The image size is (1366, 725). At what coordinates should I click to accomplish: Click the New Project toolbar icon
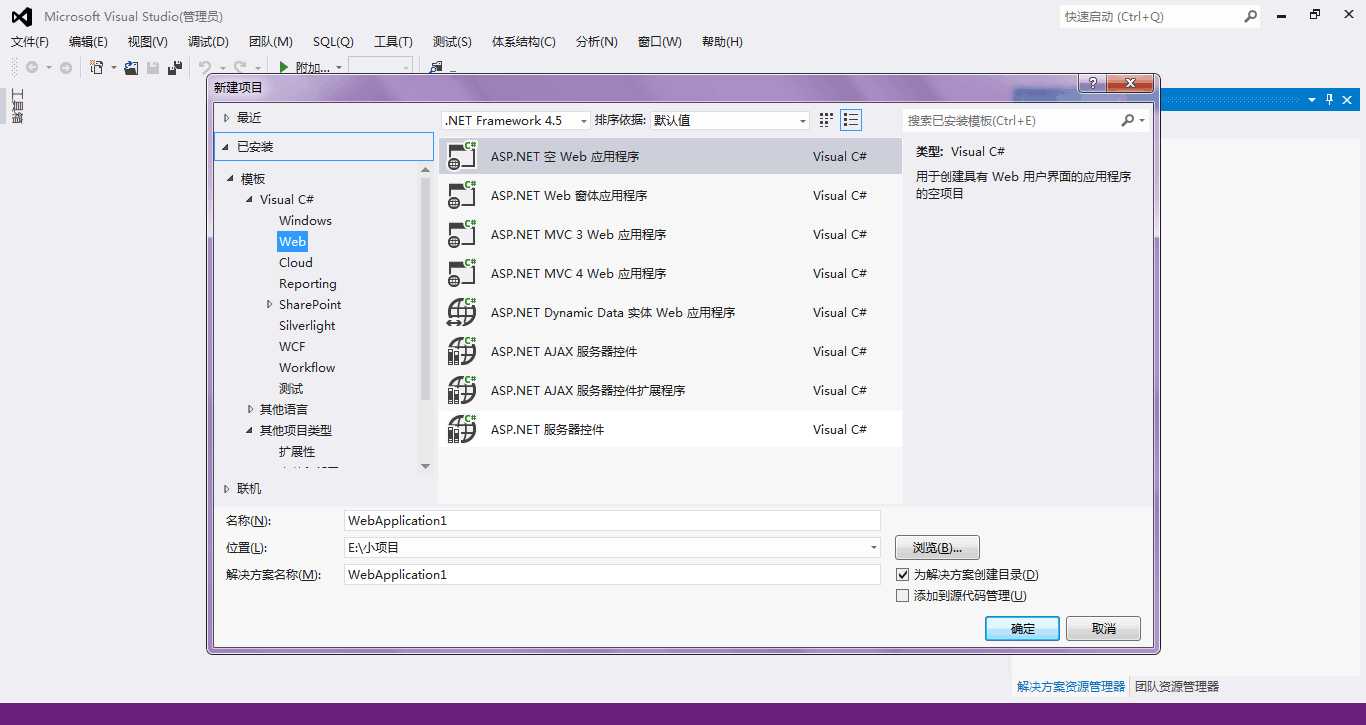97,67
